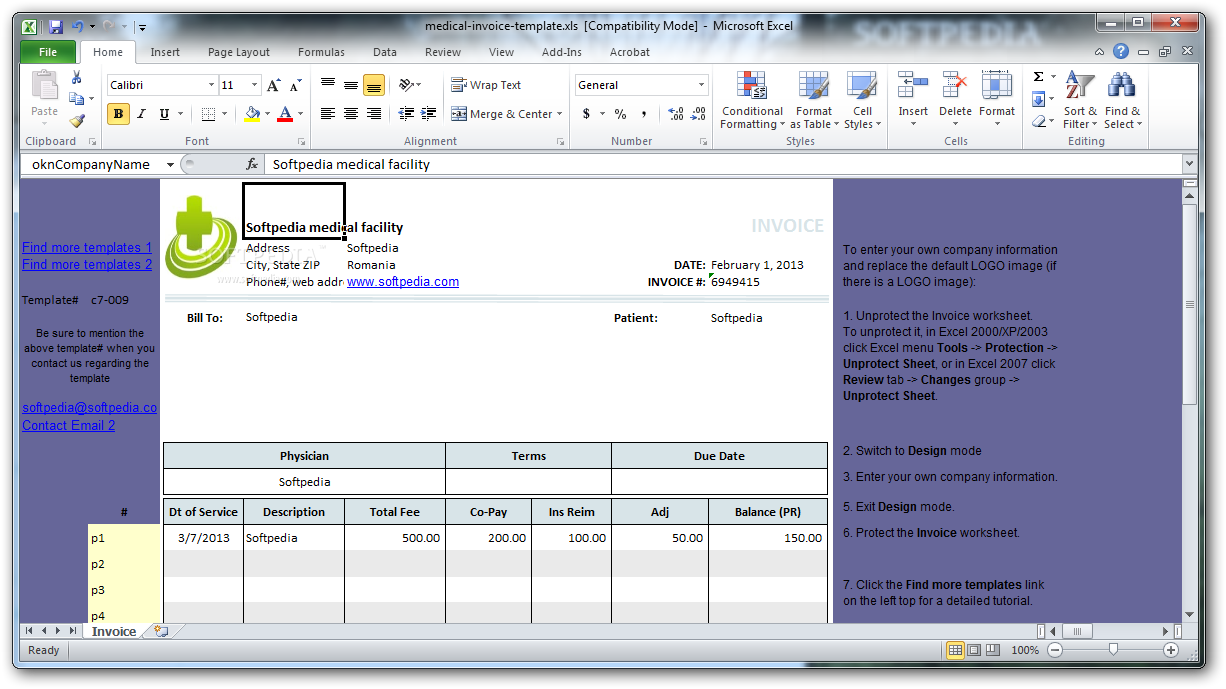1226x689 pixels.
Task: Expand the Name Box dropdown
Action: point(171,164)
